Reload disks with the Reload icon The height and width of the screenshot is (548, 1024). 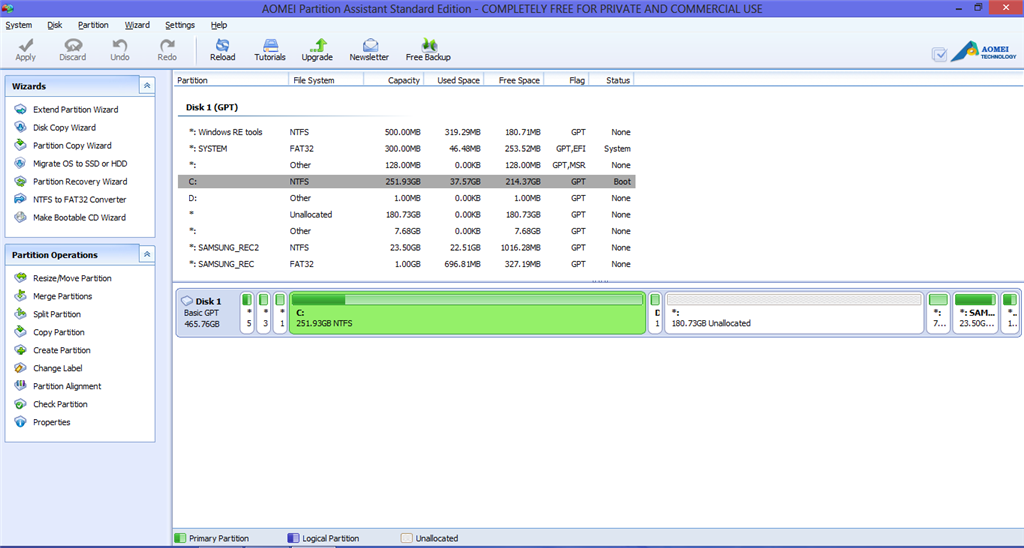point(222,45)
